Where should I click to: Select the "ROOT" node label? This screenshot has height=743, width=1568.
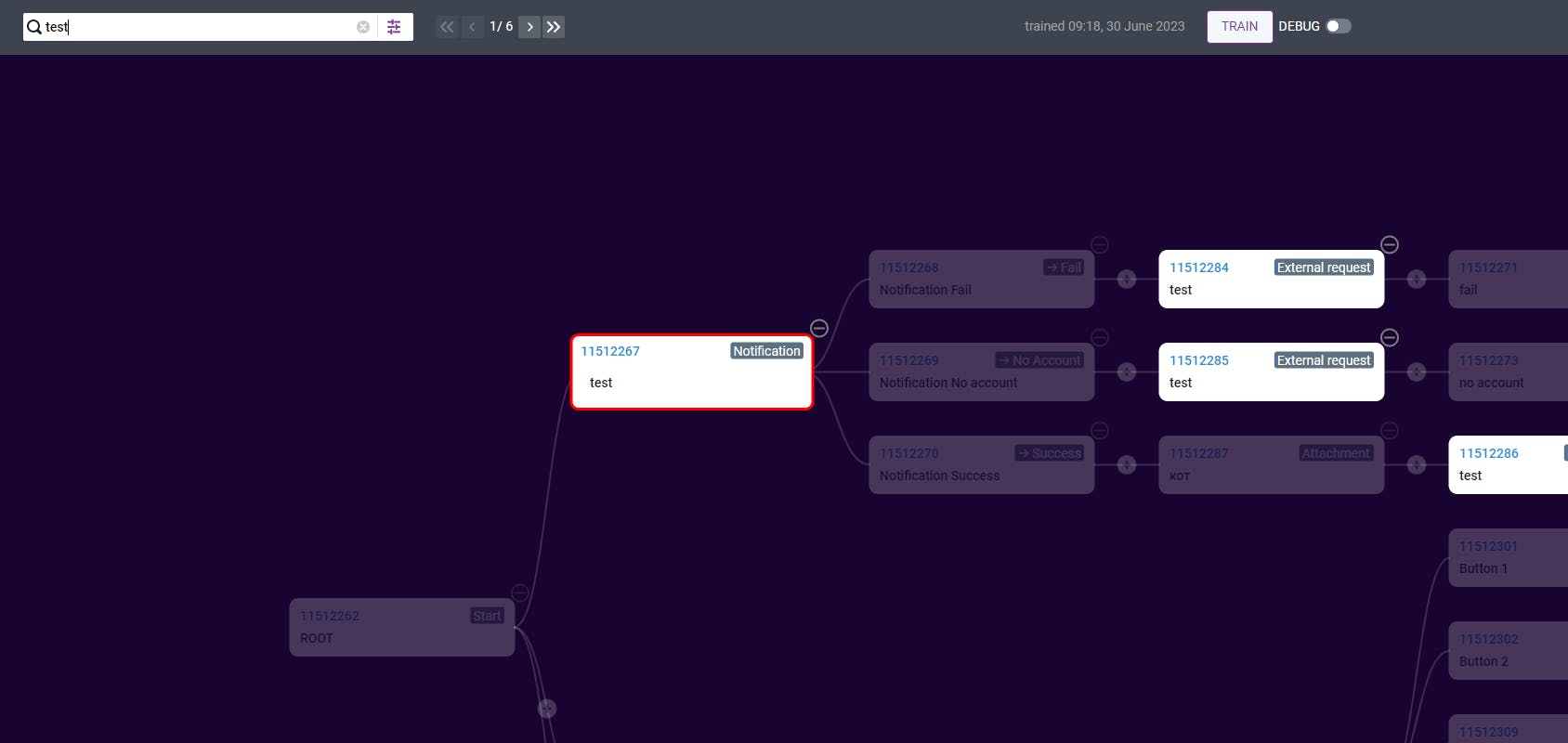(x=317, y=638)
